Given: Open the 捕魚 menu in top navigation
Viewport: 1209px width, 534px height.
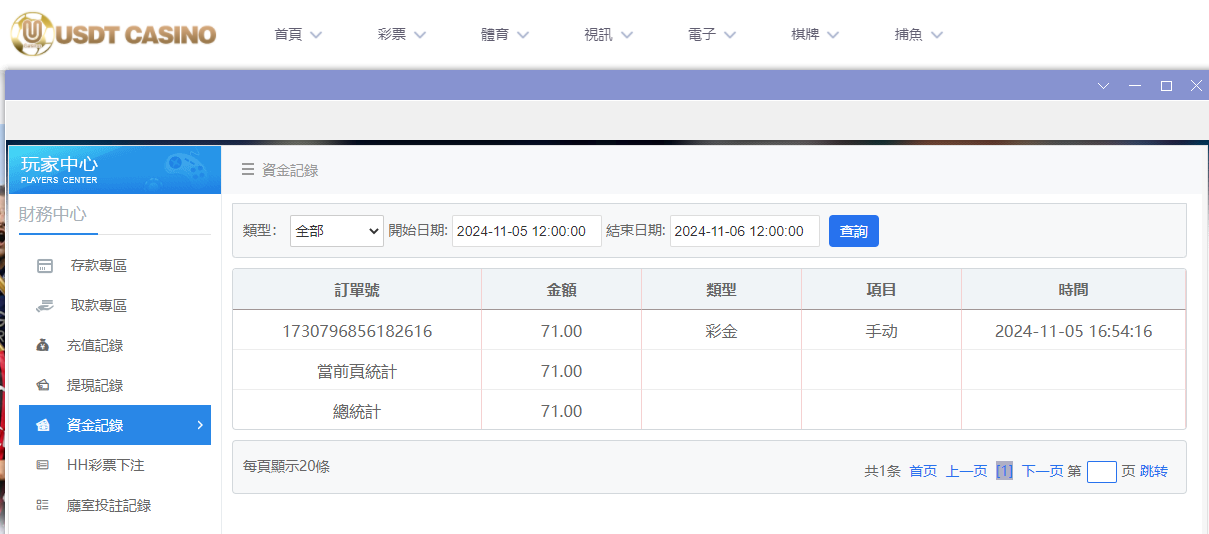Looking at the screenshot, I should click(x=918, y=34).
